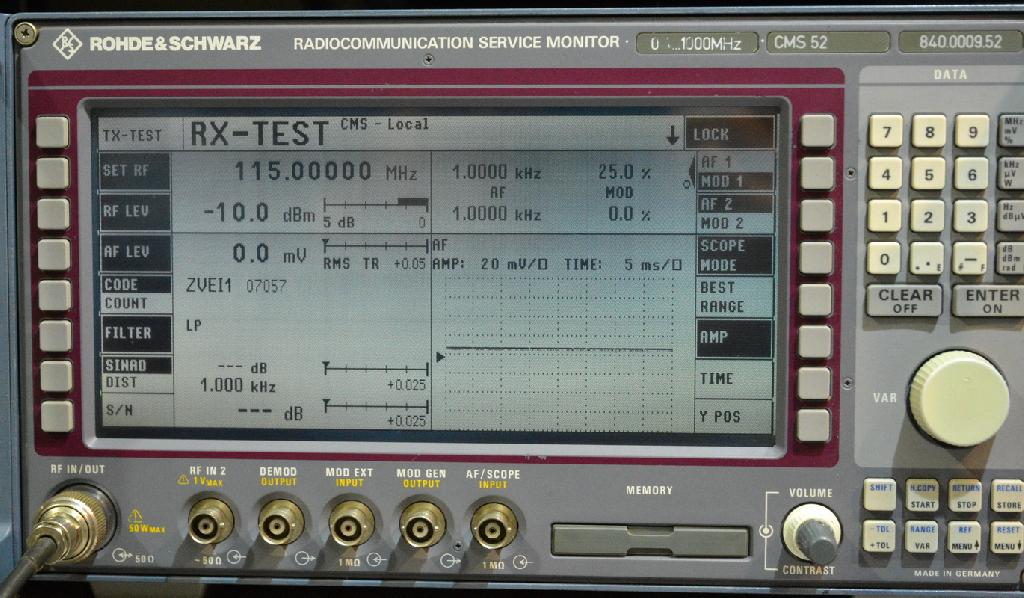Tap the 3 key on the DATA keypad
The width and height of the screenshot is (1024, 598).
tap(971, 216)
